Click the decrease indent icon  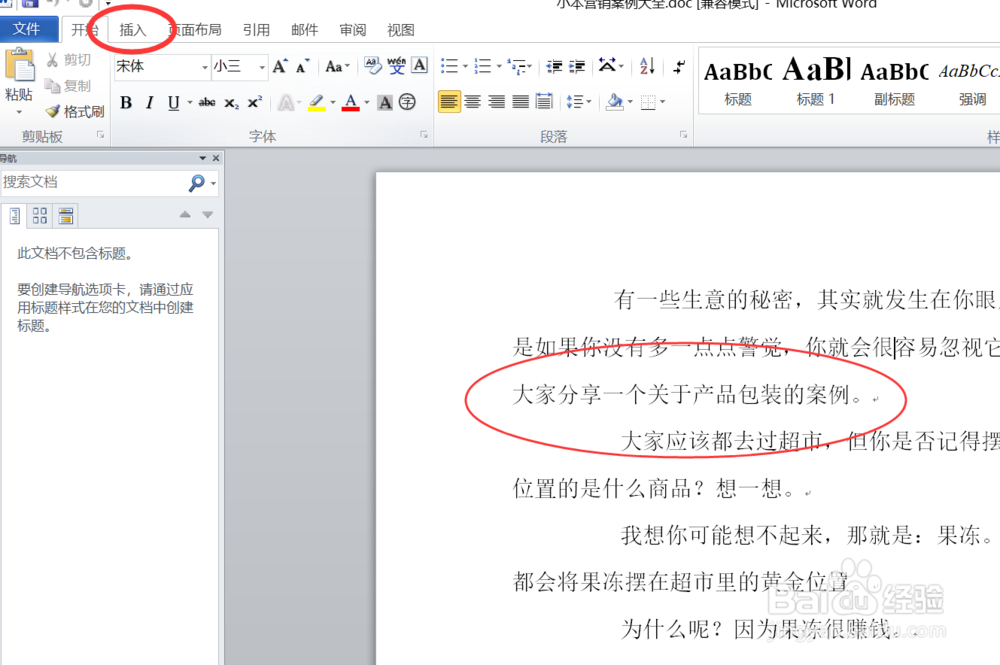(x=554, y=66)
